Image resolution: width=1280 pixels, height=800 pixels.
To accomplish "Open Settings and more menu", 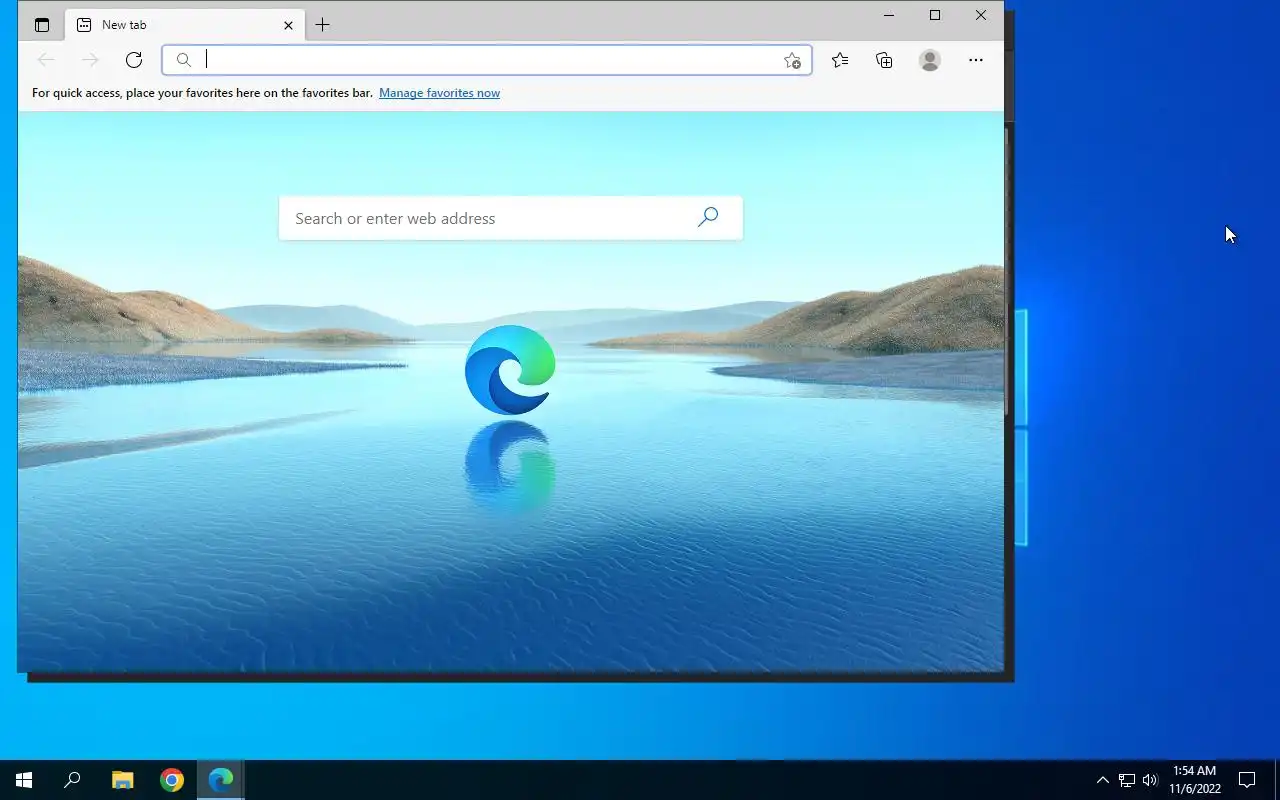I will tap(976, 60).
